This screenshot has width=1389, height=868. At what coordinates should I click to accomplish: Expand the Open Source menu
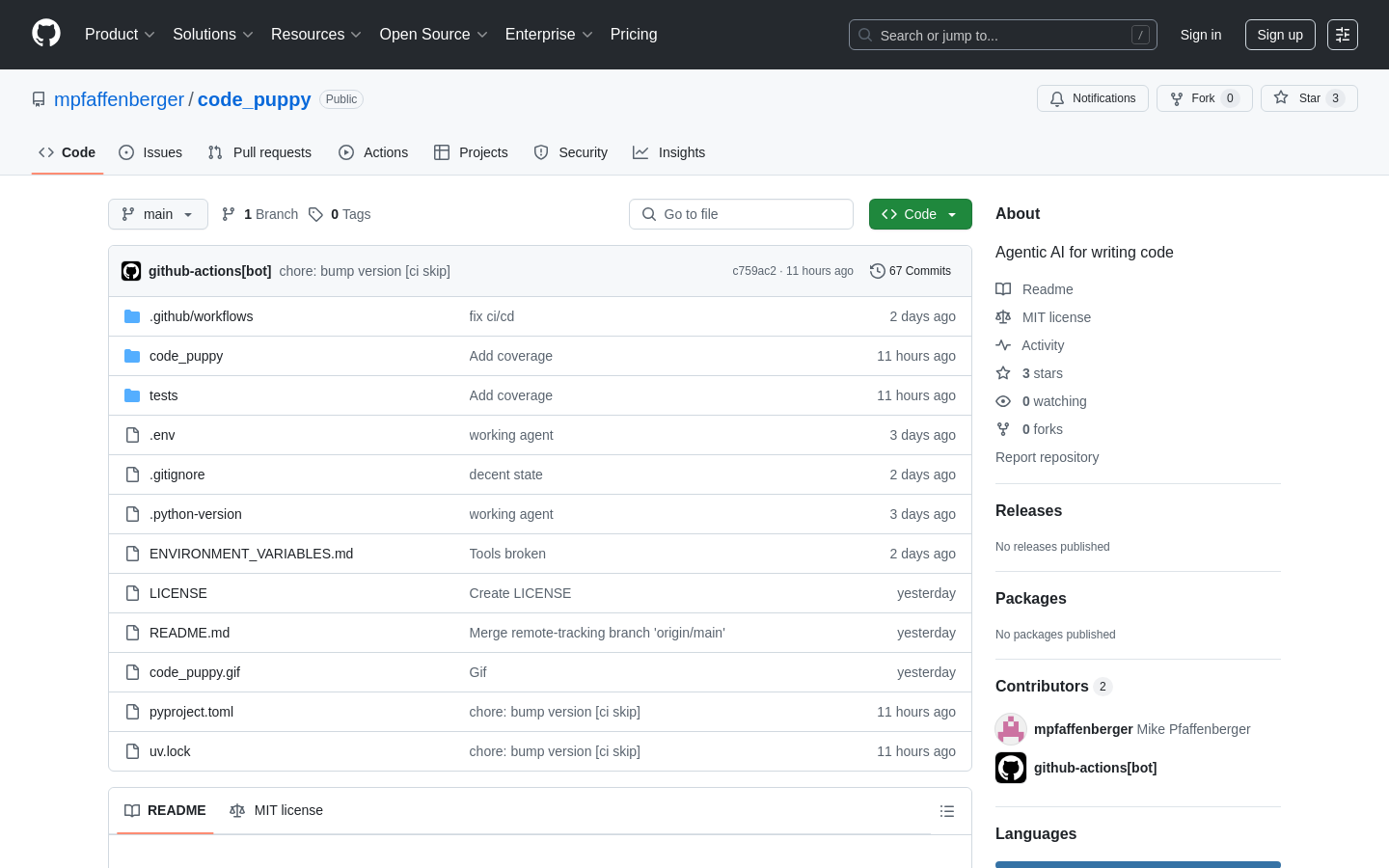pos(434,35)
